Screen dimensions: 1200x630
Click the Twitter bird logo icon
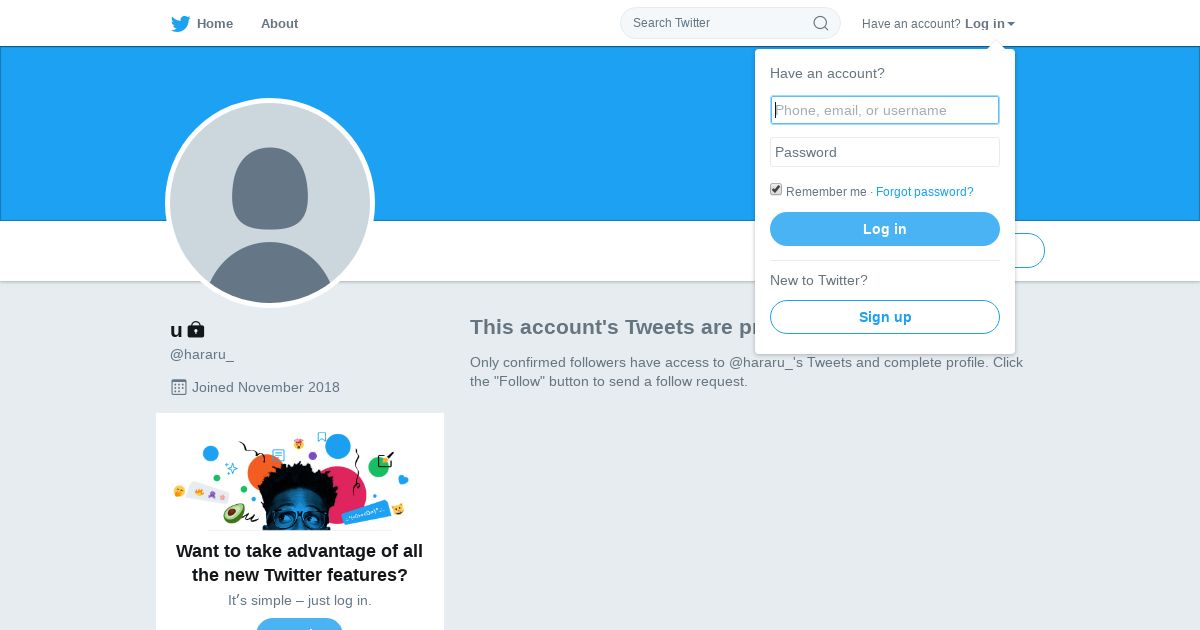click(x=180, y=24)
